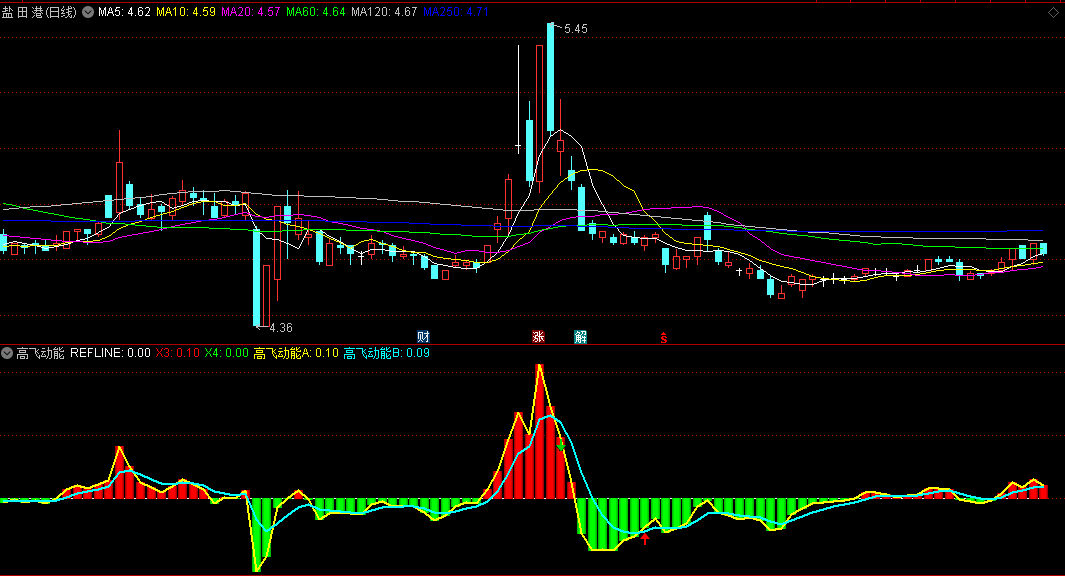
Task: Expand the 高飞动能 indicator dropdown arrow
Action: [x=8, y=353]
